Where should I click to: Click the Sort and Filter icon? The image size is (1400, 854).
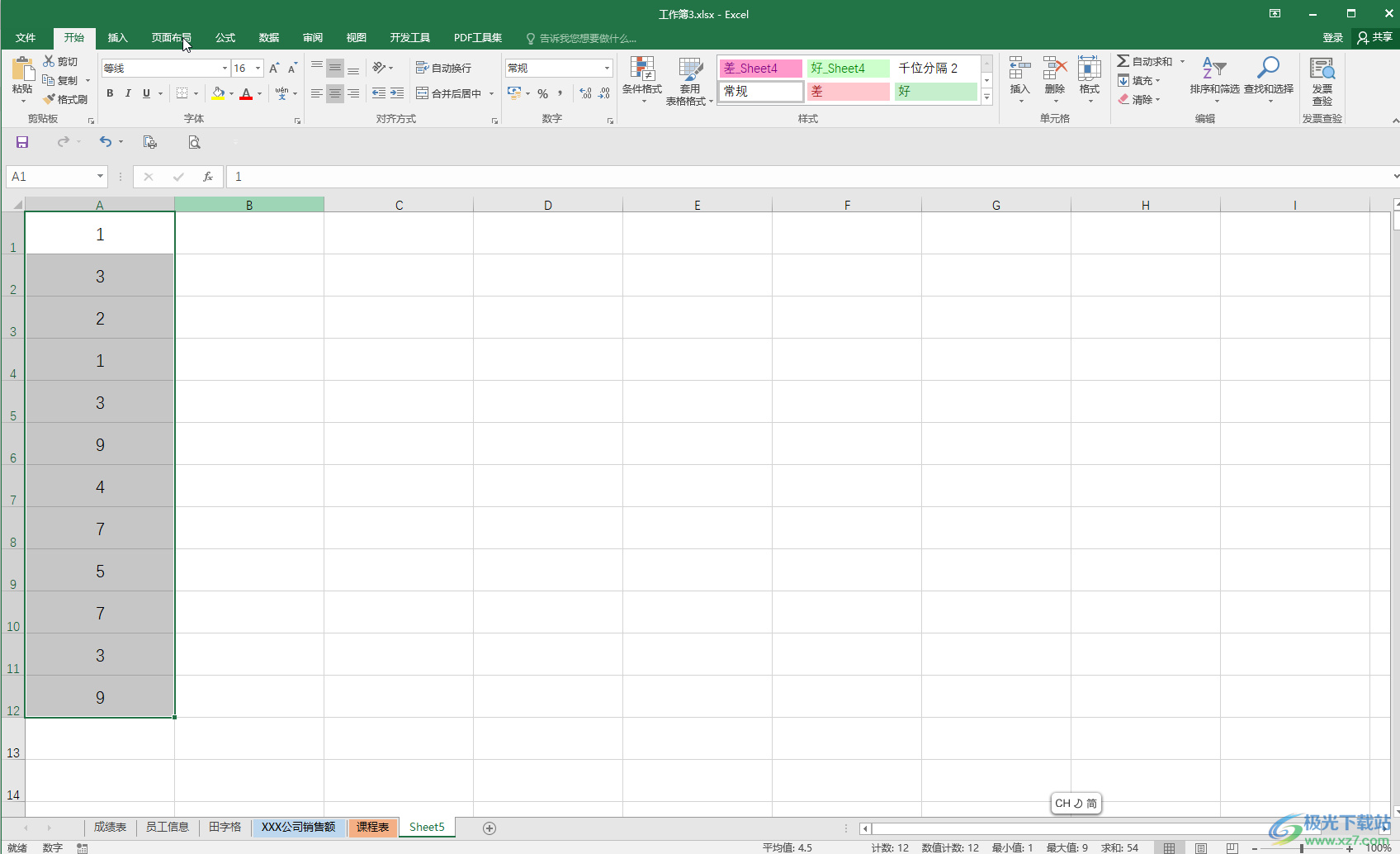pos(1214,68)
